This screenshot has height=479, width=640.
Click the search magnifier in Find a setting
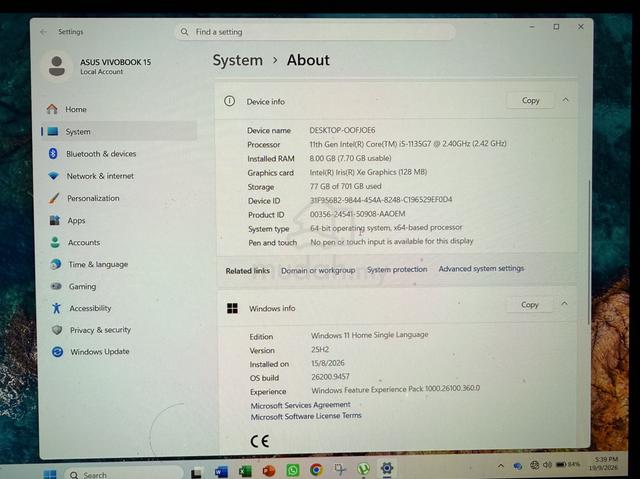click(x=184, y=32)
